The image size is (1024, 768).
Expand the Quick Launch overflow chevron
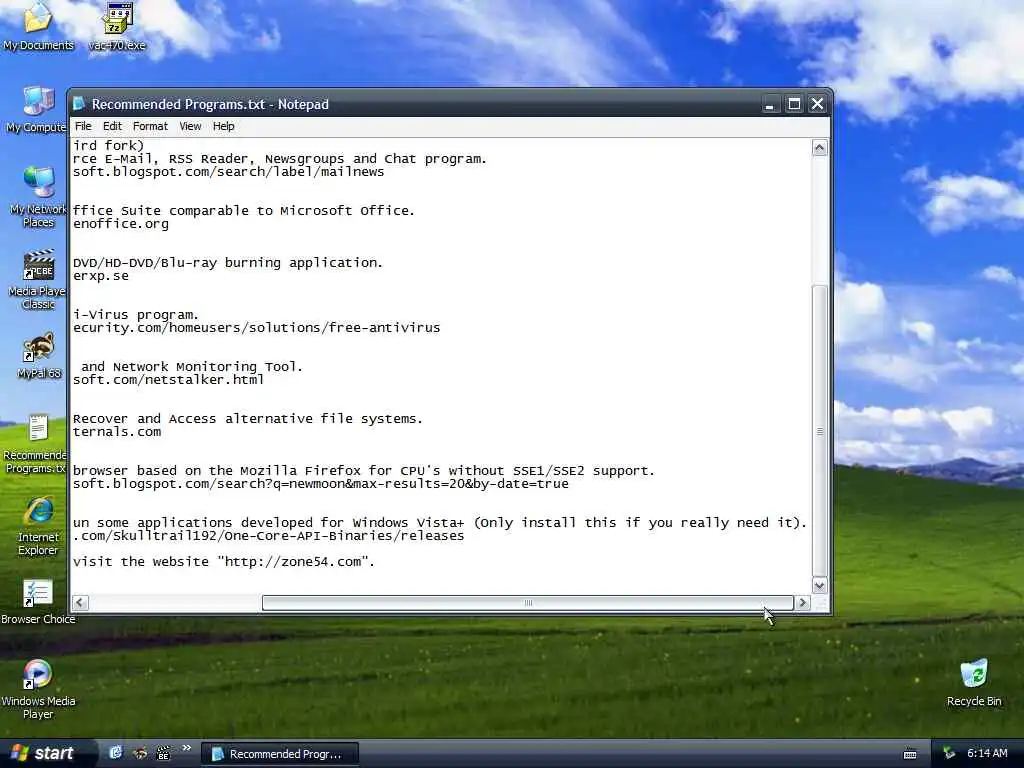pos(186,748)
